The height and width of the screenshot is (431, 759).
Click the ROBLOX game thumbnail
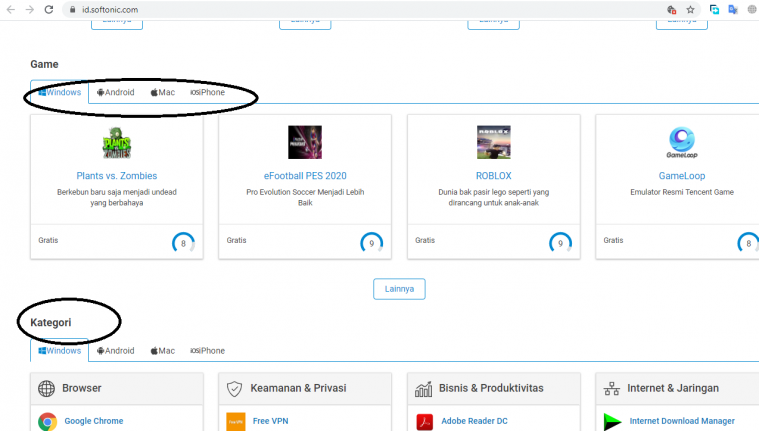(x=493, y=142)
